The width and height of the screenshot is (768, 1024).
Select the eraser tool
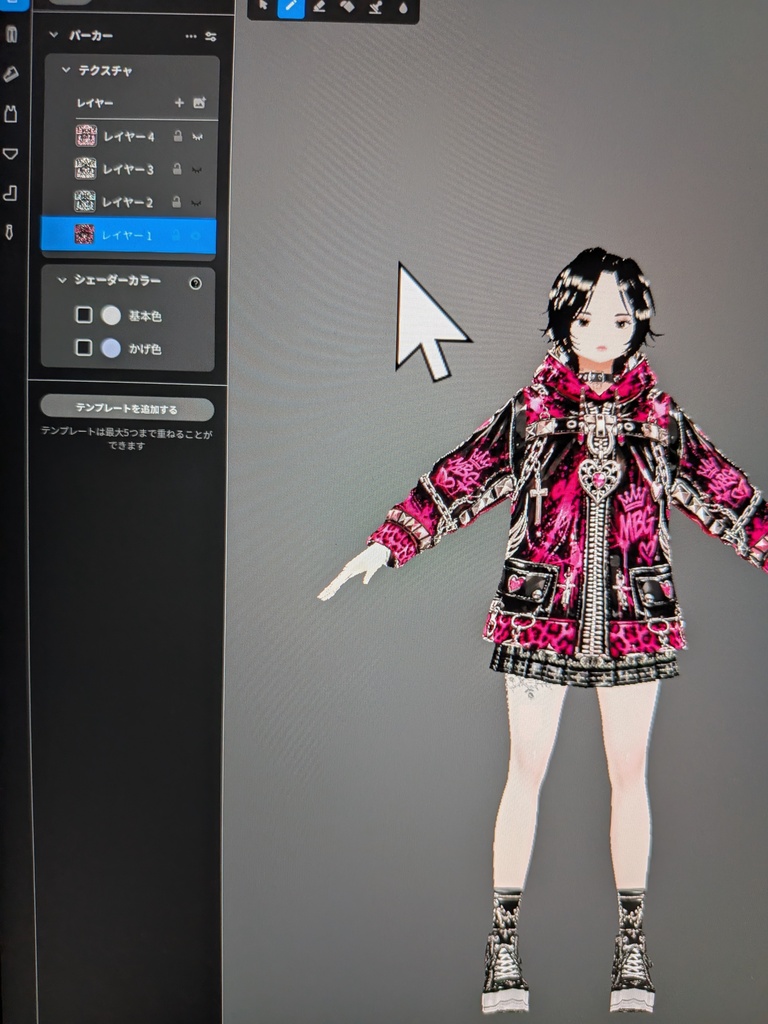319,7
